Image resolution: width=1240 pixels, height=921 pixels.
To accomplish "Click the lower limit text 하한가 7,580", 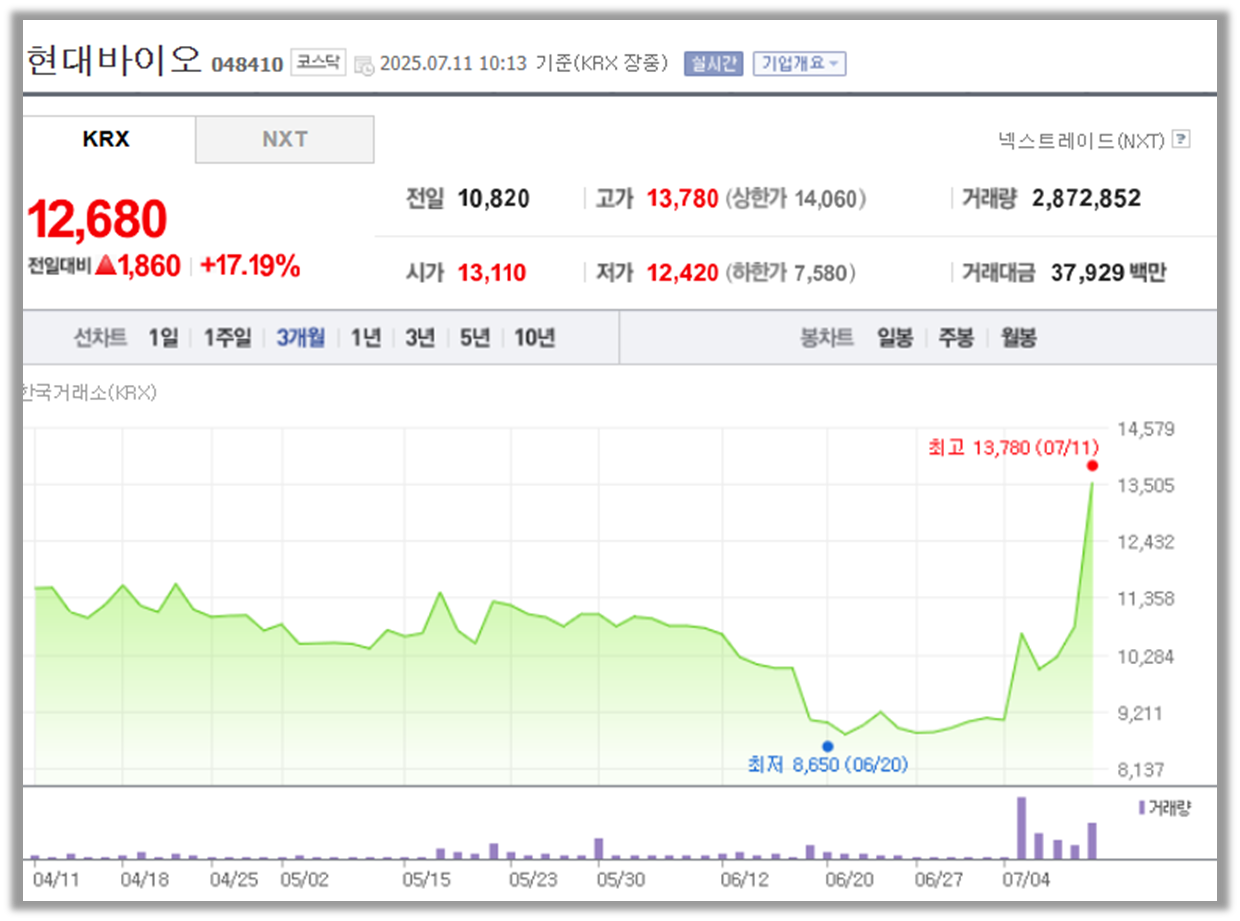I will (x=791, y=273).
